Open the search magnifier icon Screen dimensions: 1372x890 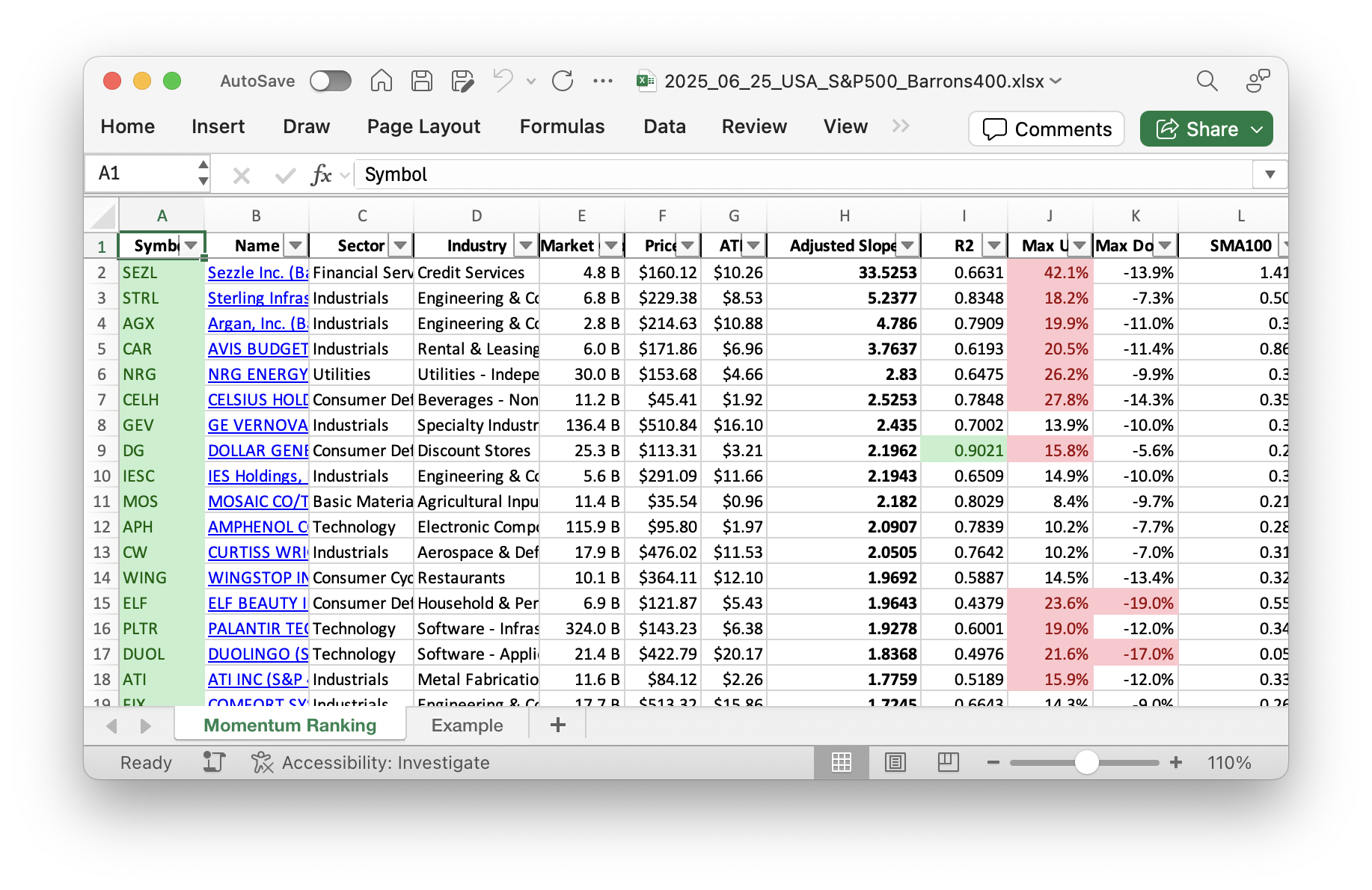[x=1207, y=81]
